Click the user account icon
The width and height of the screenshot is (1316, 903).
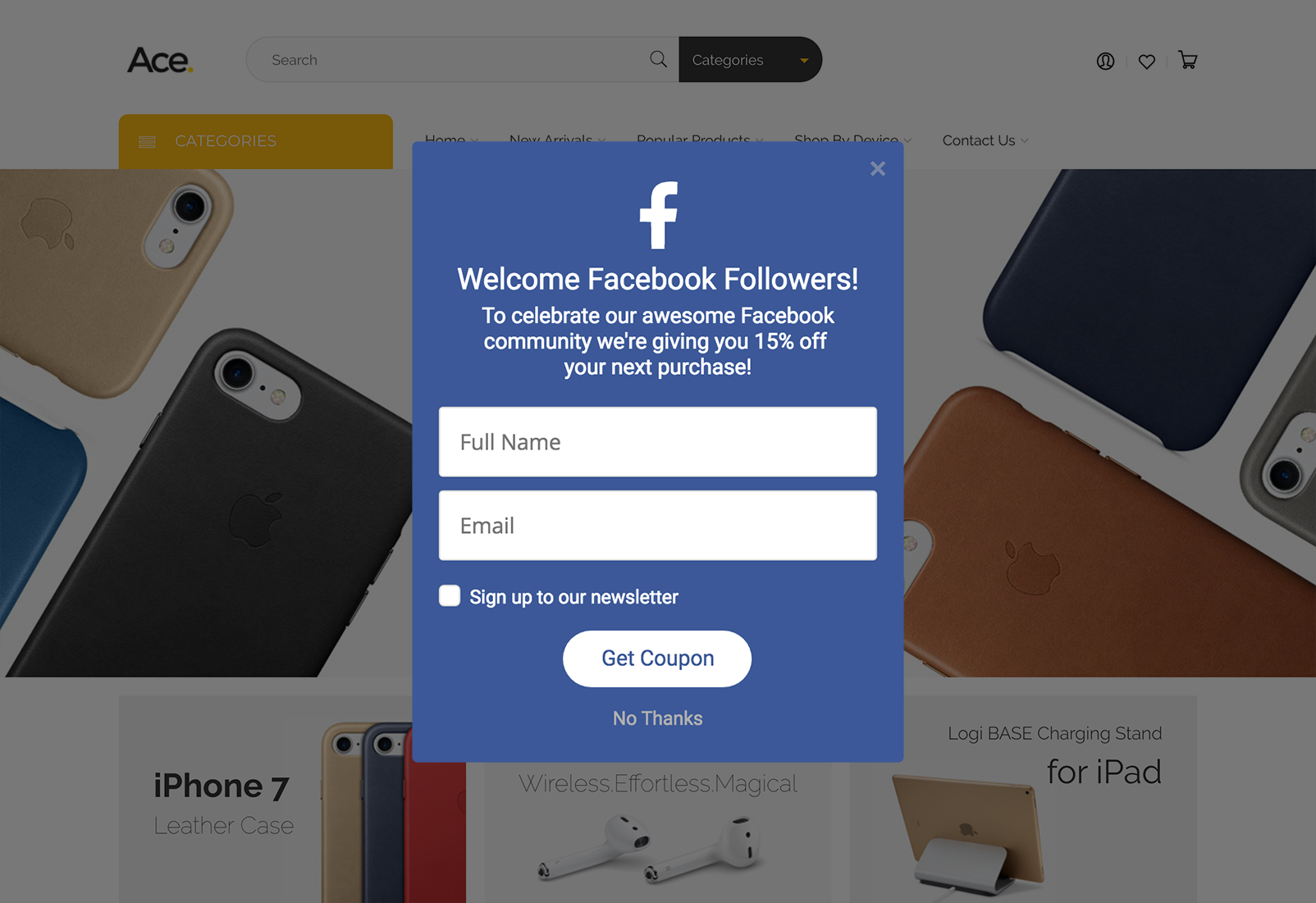[1105, 61]
